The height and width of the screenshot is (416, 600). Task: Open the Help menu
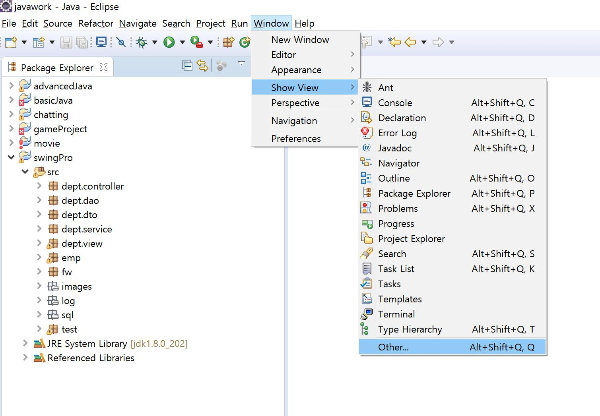click(305, 24)
